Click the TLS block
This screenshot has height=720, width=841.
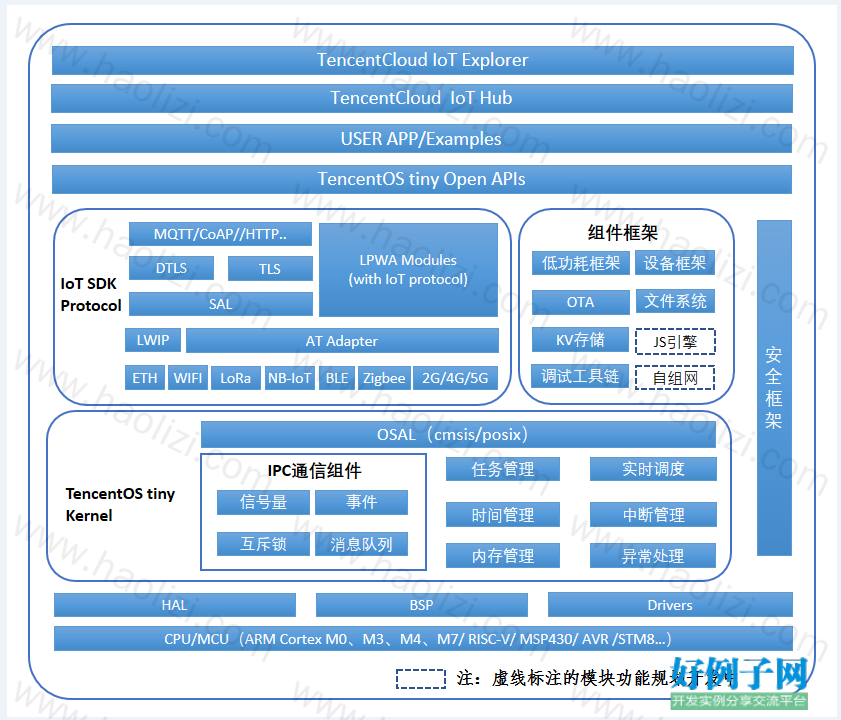coord(270,269)
